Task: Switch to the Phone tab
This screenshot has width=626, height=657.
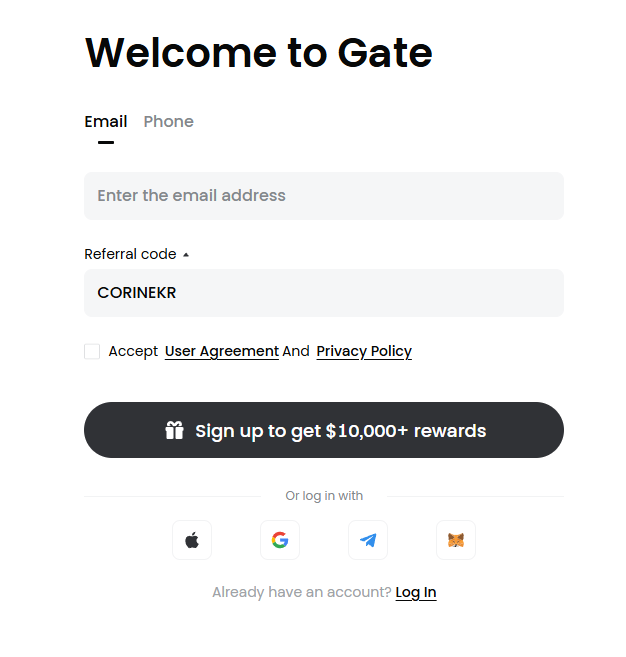Action: click(168, 122)
